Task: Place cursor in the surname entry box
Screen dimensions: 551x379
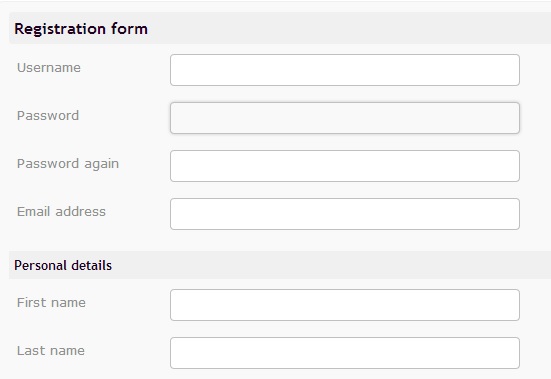Action: pos(345,353)
